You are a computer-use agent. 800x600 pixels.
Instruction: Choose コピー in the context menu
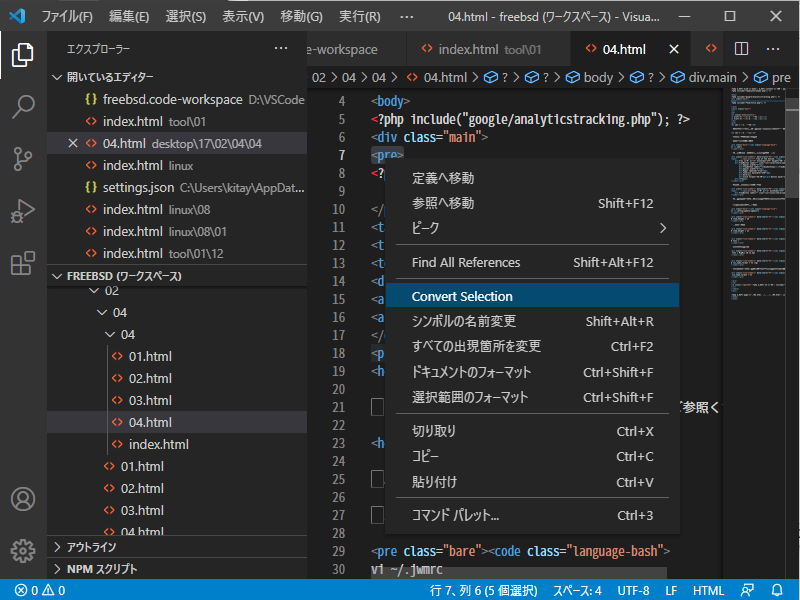coord(532,456)
